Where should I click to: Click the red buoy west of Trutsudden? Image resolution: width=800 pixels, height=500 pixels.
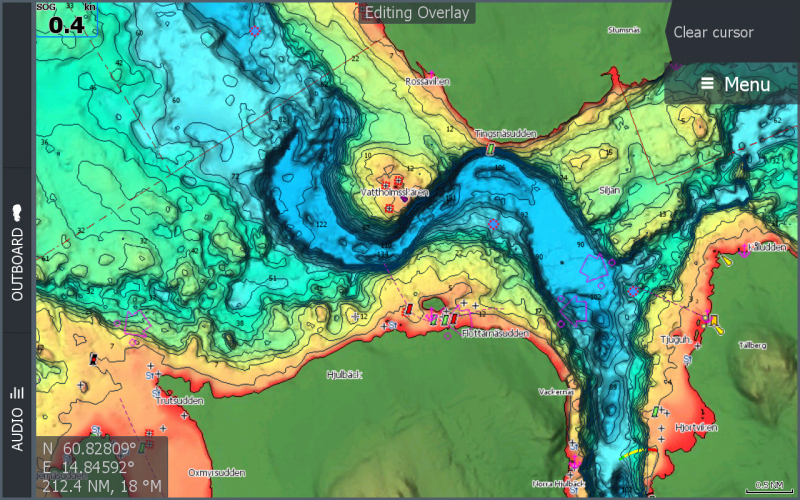(x=94, y=357)
